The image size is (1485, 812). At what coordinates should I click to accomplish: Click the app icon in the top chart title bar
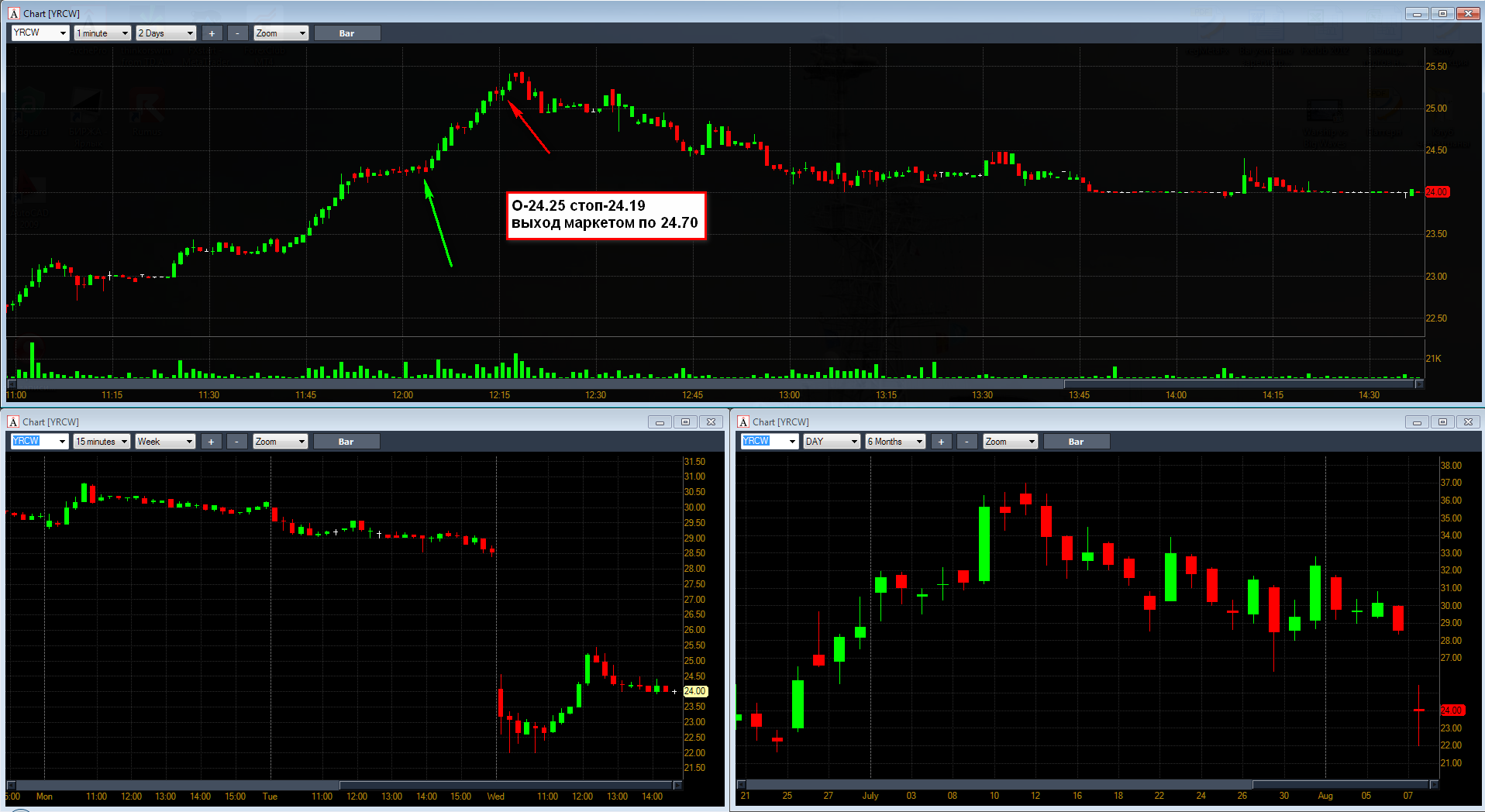(14, 13)
